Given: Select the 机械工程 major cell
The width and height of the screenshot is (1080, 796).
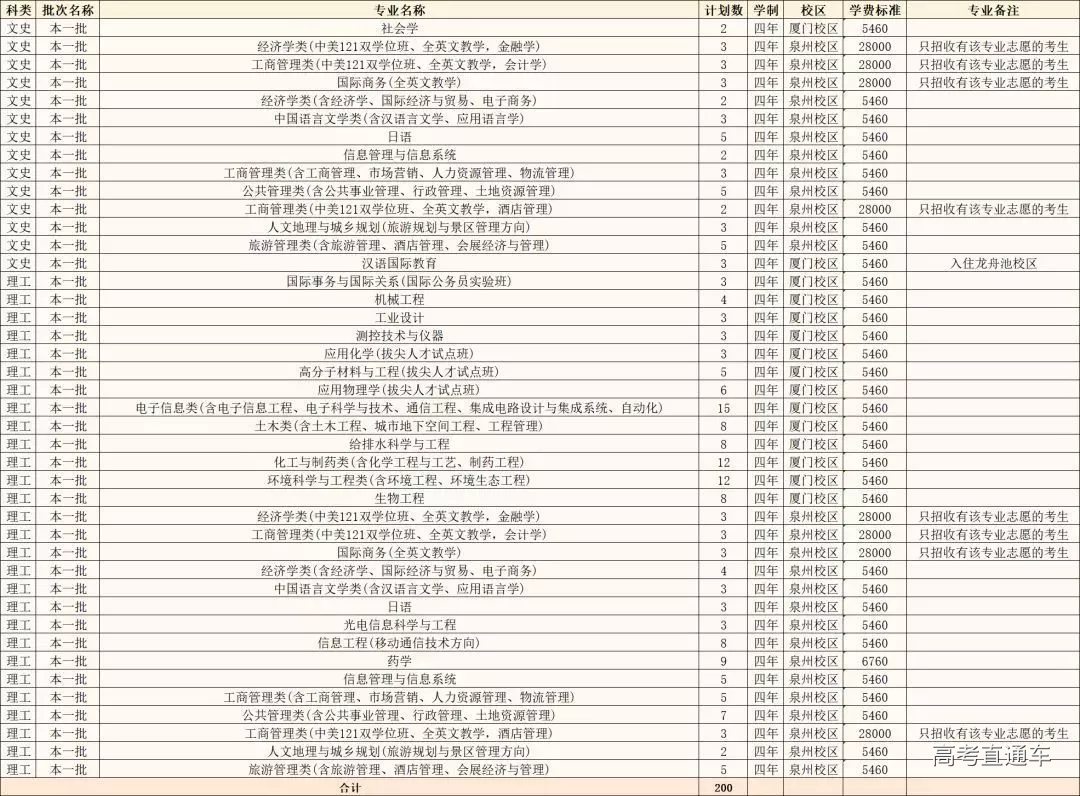Looking at the screenshot, I should tap(399, 299).
